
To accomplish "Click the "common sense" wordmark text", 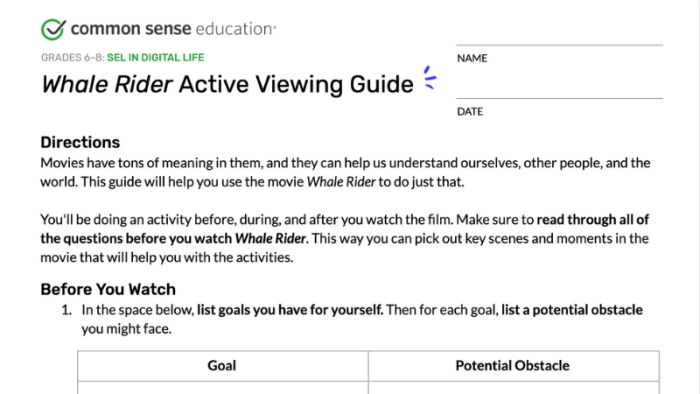I will pos(131,29).
